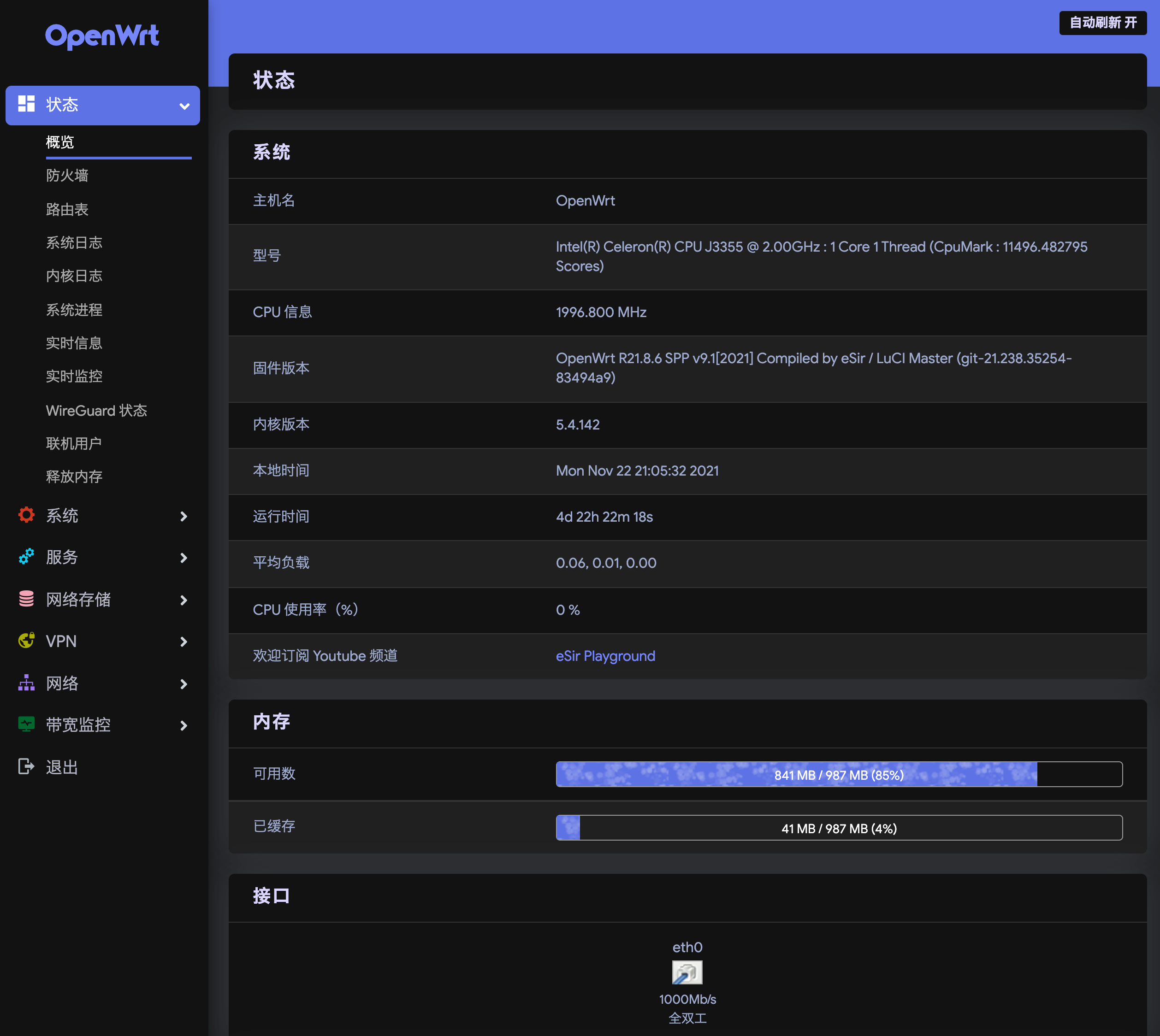The width and height of the screenshot is (1160, 1036).
Task: Open 实时信息 from the sidebar
Action: point(74,343)
